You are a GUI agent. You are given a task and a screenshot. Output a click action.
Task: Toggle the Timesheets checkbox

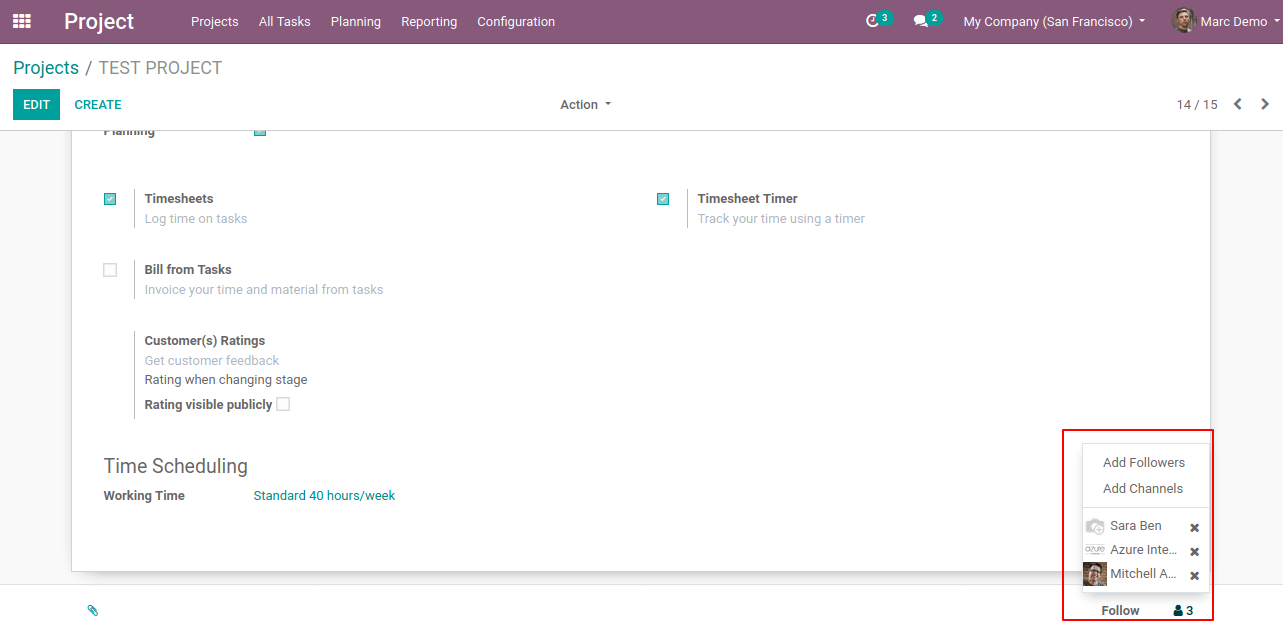(110, 199)
